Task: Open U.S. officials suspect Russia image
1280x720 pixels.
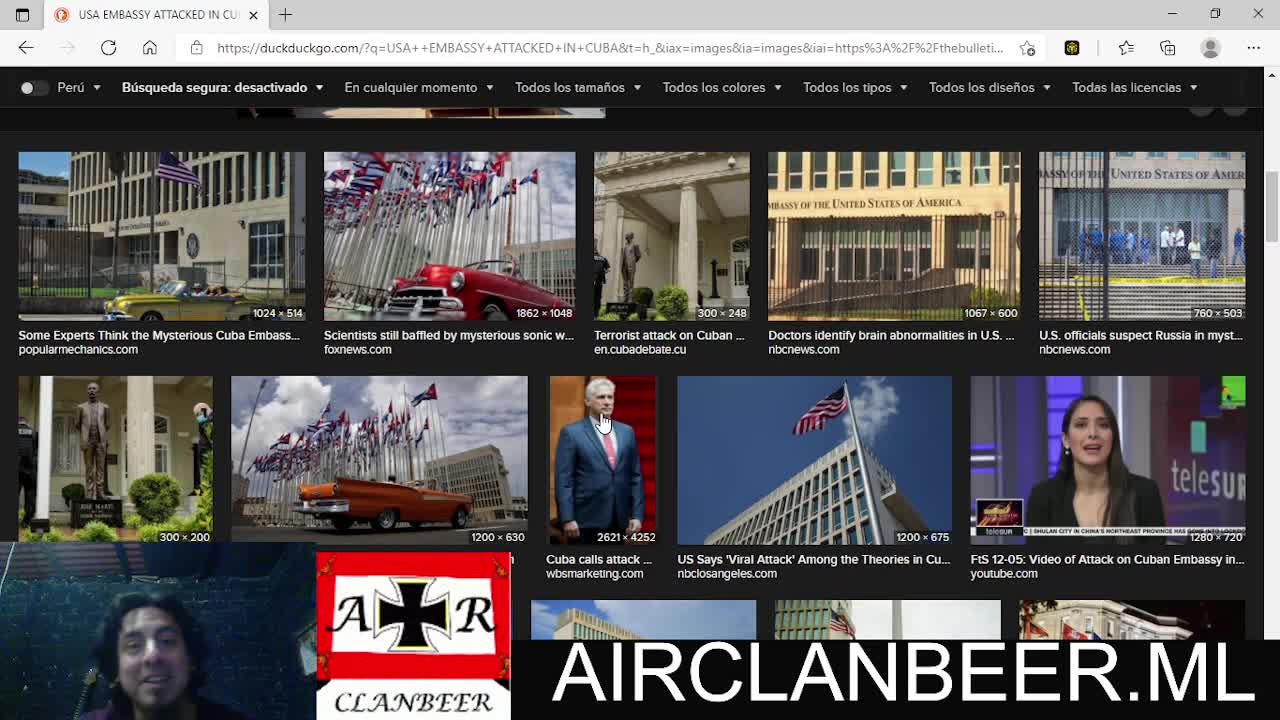Action: (1142, 236)
